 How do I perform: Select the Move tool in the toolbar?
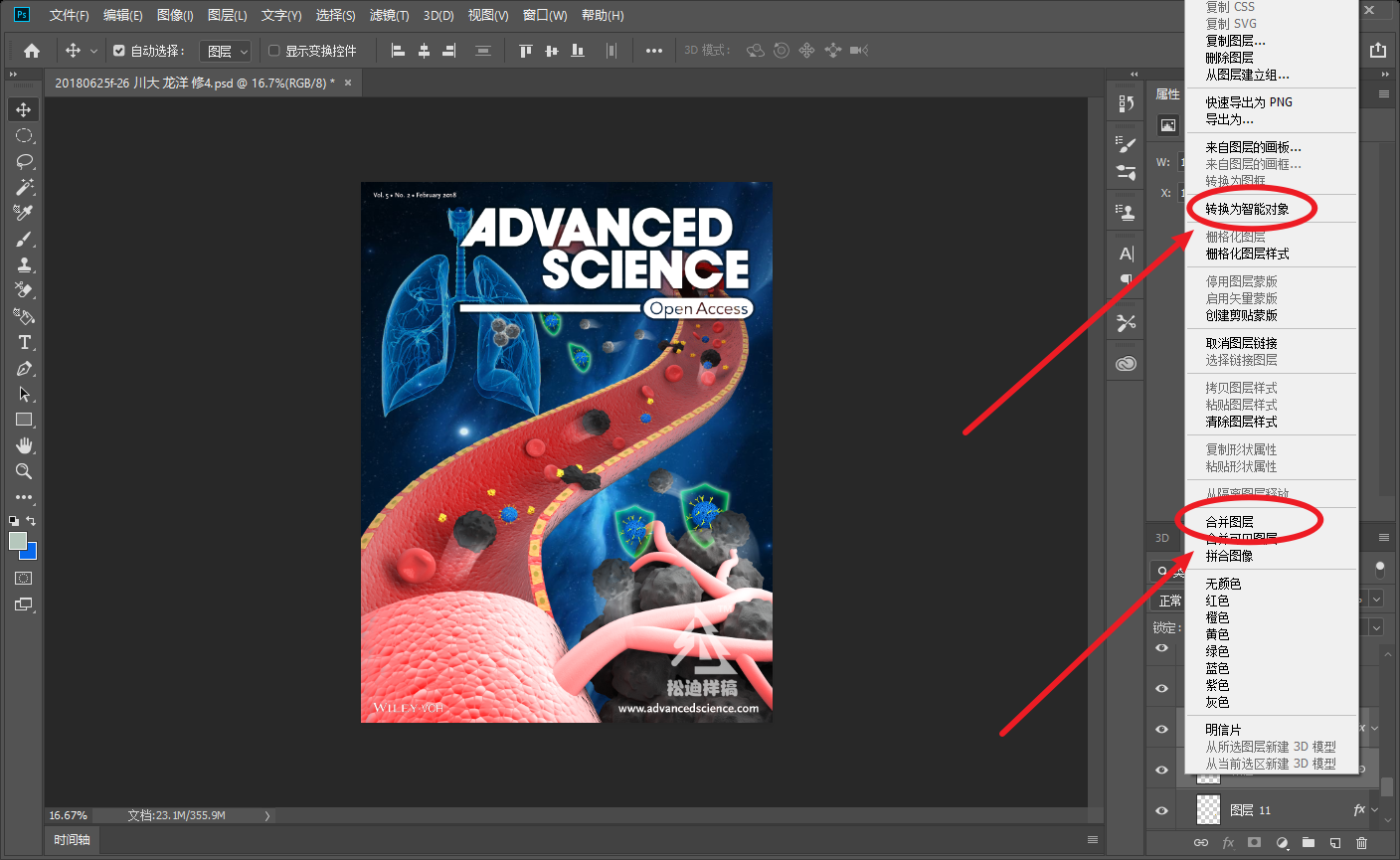pyautogui.click(x=24, y=109)
